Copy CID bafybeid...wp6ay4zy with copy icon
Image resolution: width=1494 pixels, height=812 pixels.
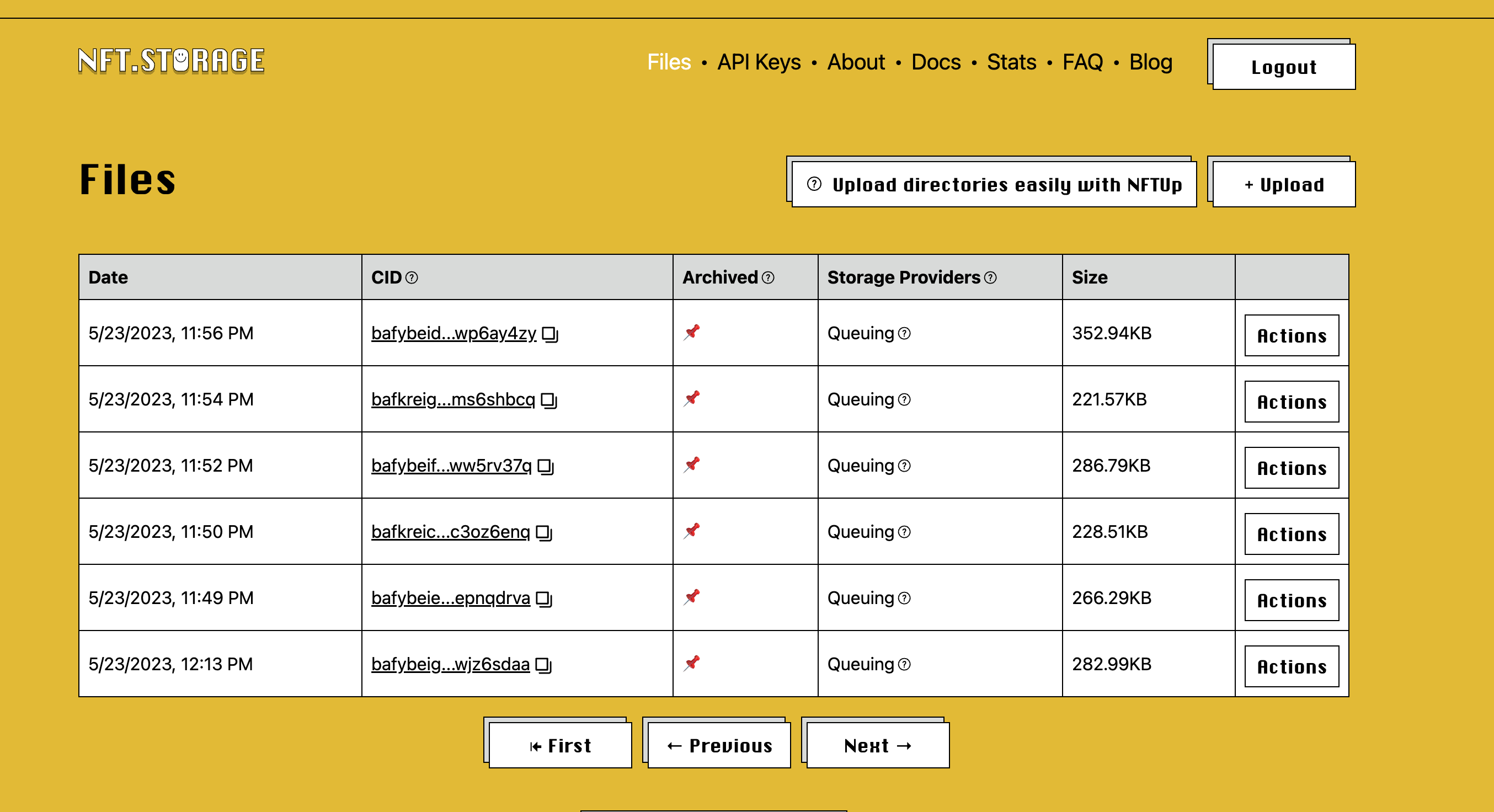point(549,334)
